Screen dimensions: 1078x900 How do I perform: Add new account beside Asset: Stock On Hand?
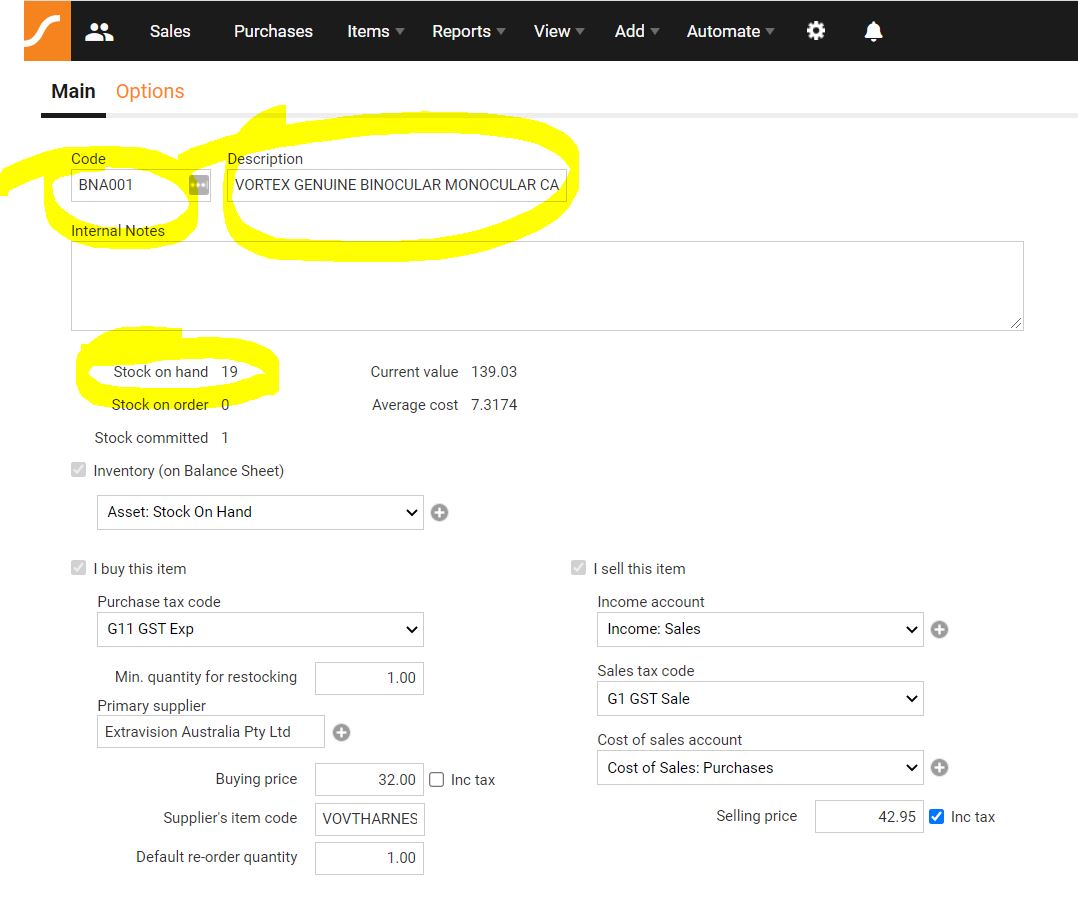[439, 512]
